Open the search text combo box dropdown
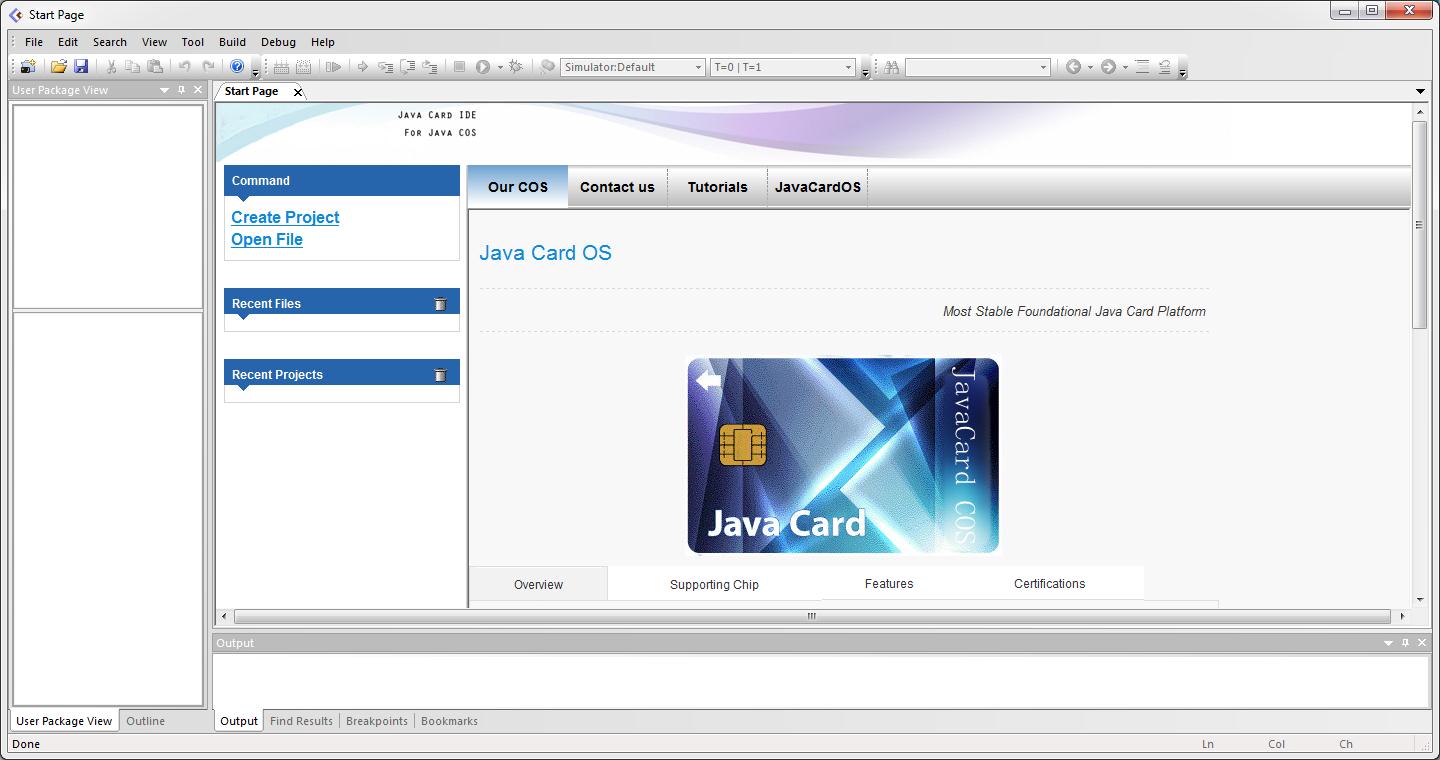This screenshot has height=760, width=1440. point(1044,68)
